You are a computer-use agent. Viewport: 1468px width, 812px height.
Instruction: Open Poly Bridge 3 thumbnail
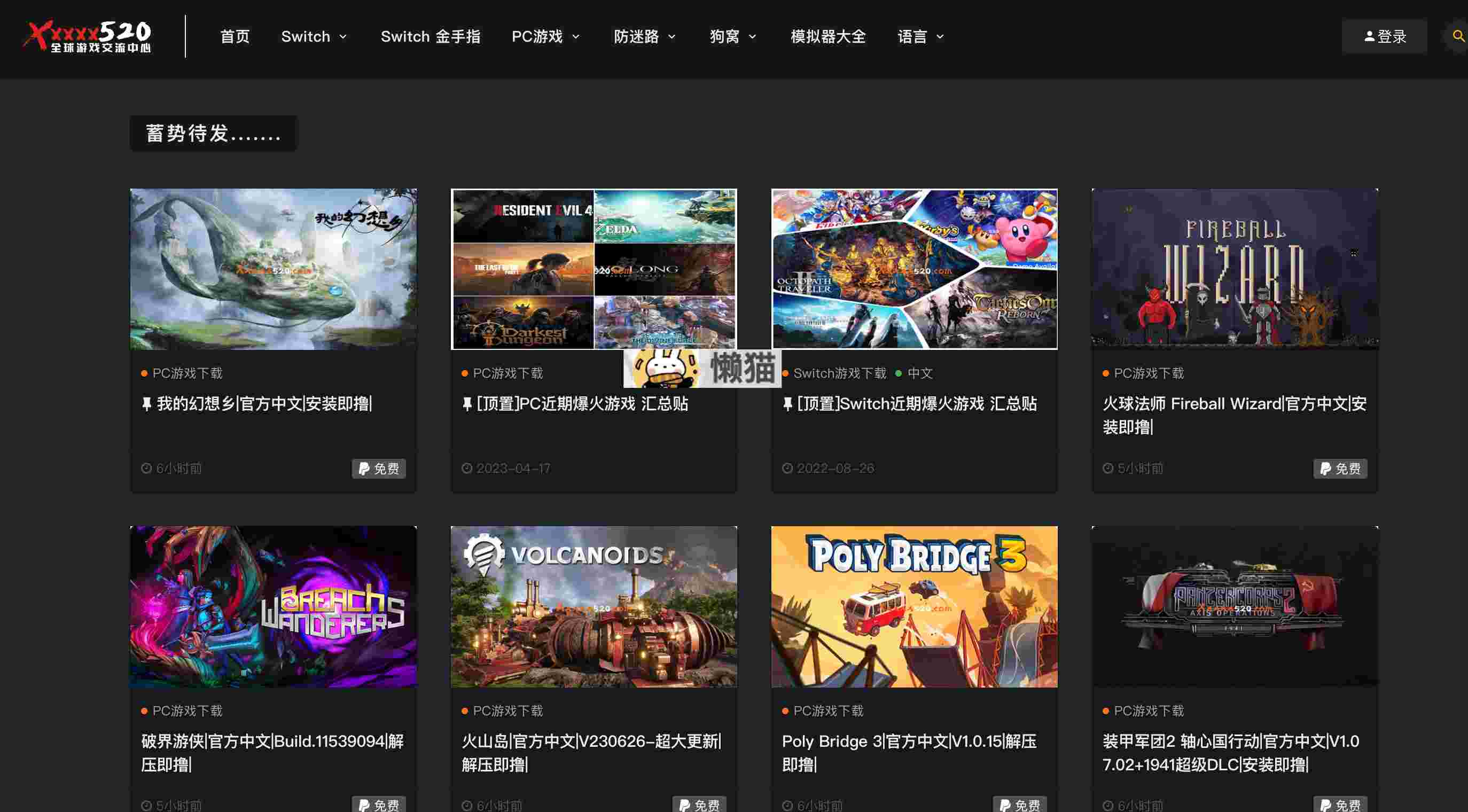click(x=914, y=606)
